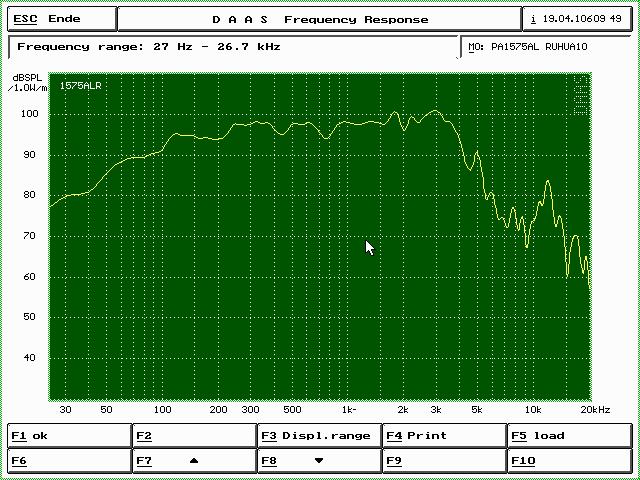Choose F5 load
Screen dimensions: 640x480
[569, 436]
